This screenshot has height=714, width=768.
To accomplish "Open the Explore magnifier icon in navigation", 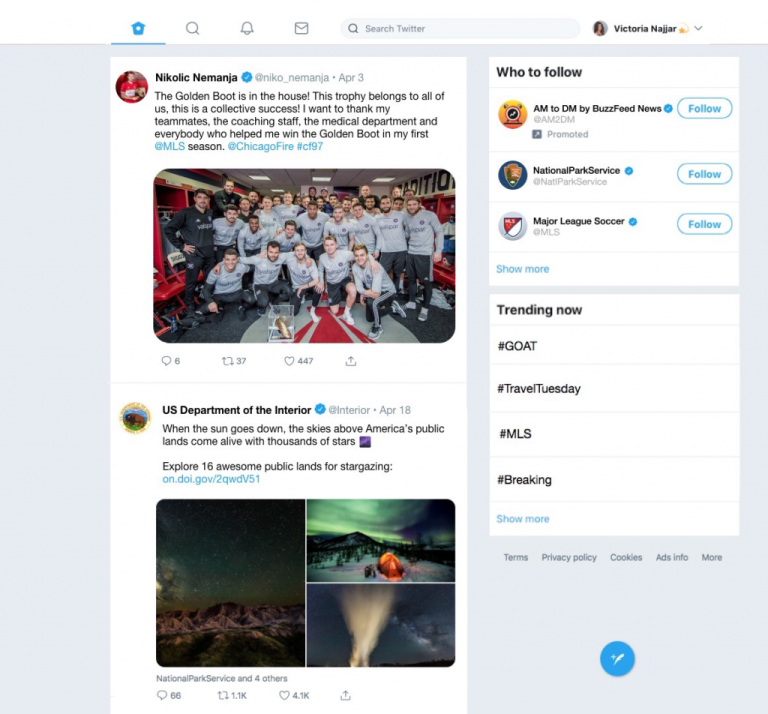I will [192, 28].
